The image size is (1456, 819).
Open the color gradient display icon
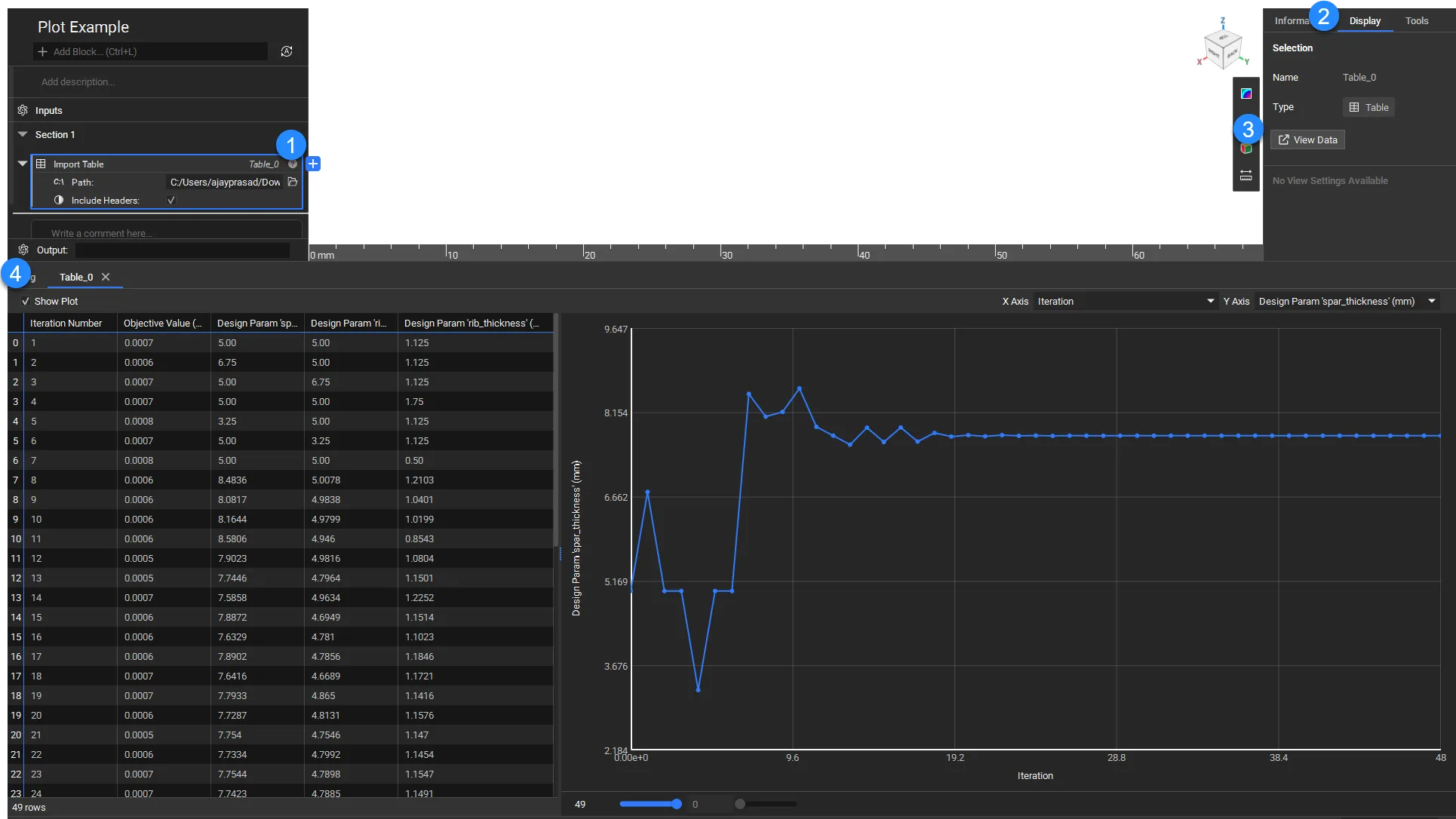[x=1246, y=94]
